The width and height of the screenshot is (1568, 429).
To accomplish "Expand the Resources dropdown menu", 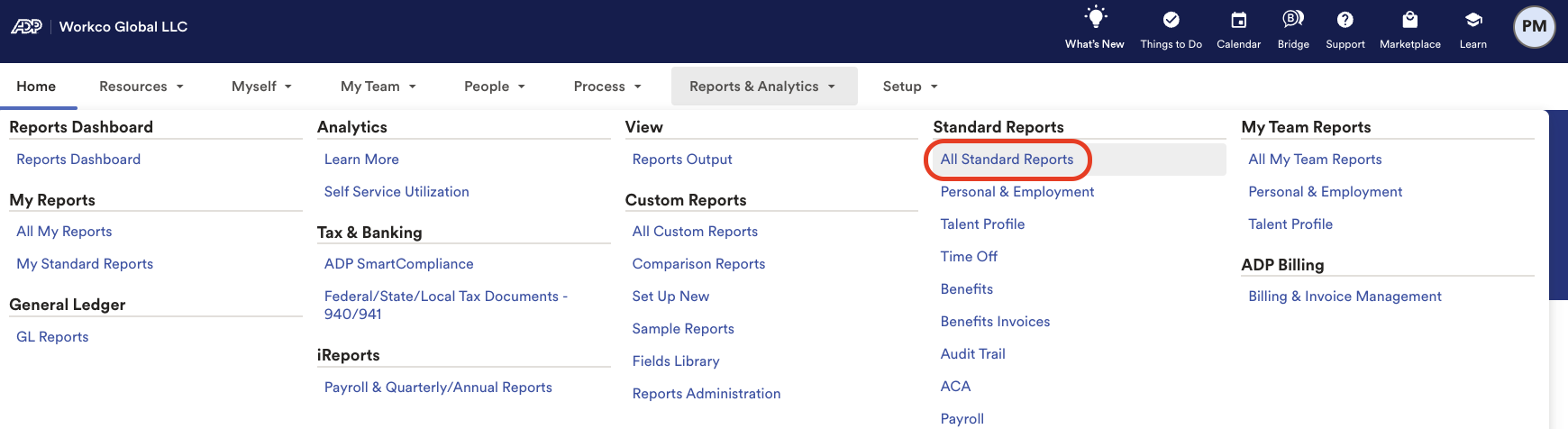I will pyautogui.click(x=141, y=87).
